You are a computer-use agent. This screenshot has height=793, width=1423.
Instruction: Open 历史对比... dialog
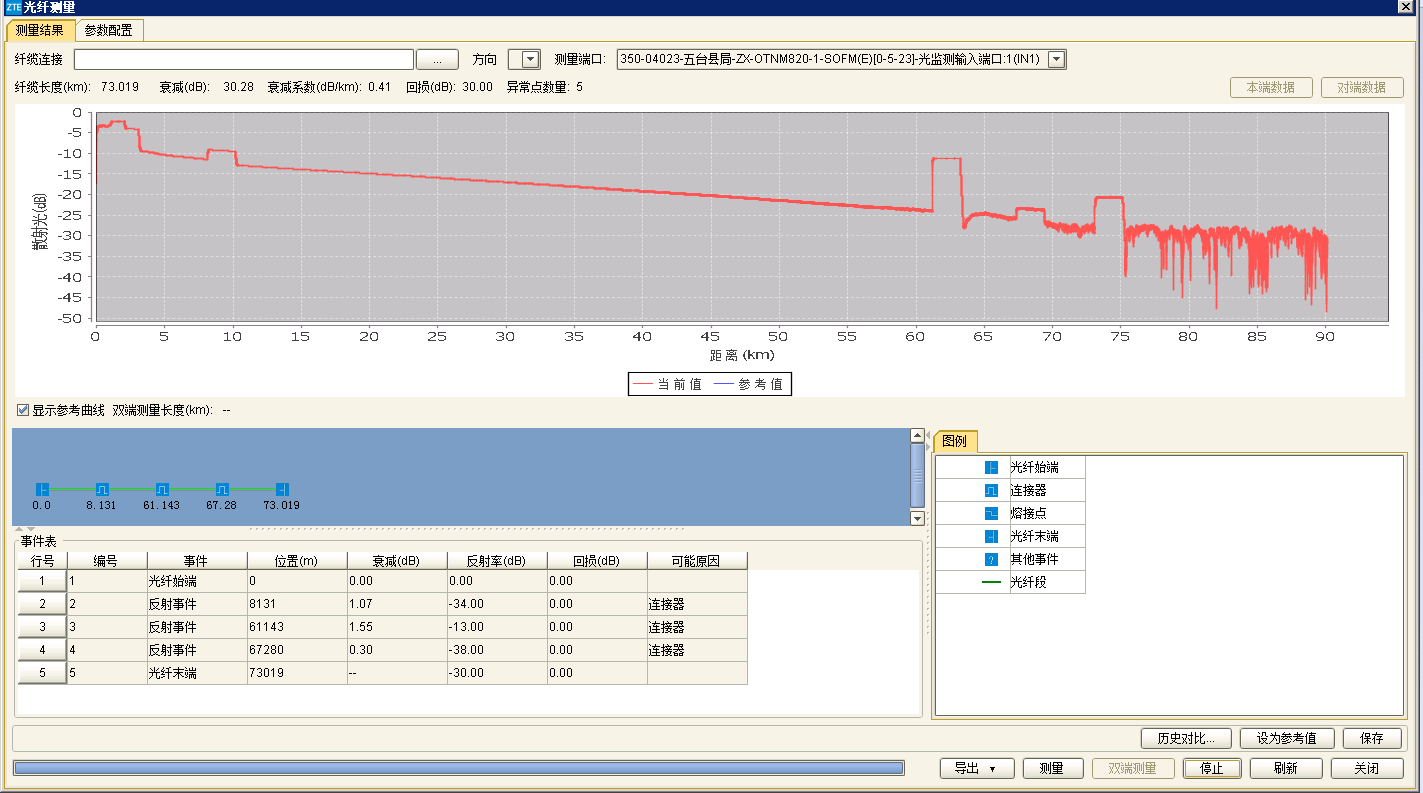[1186, 738]
